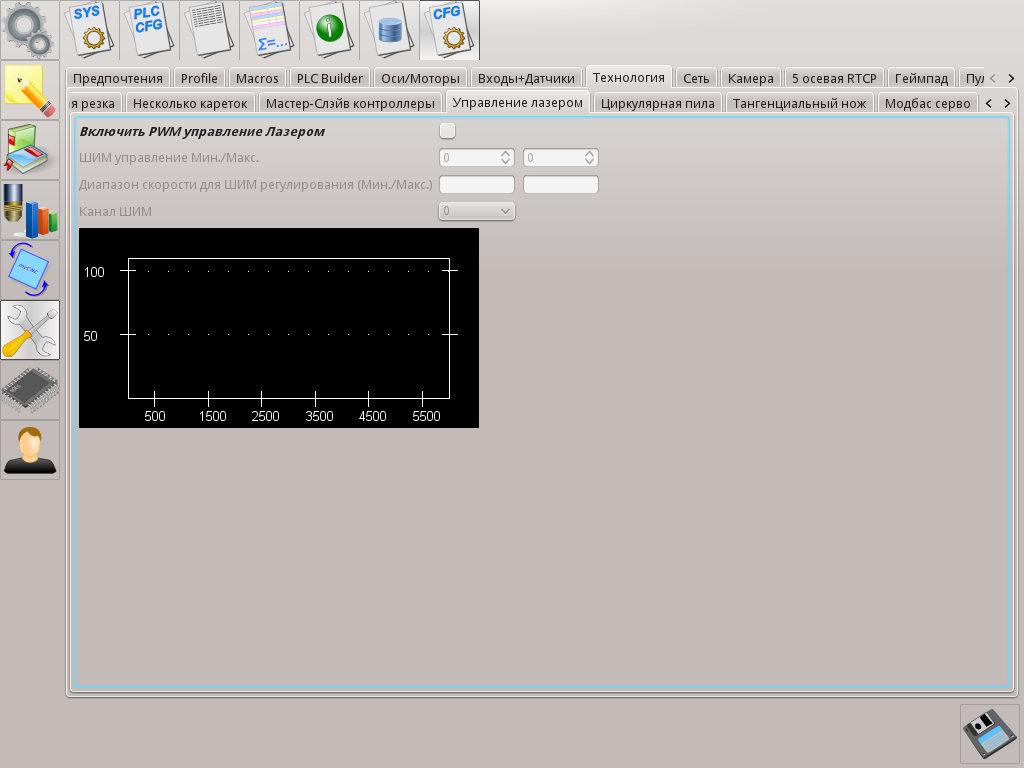Select the Управление лазером subtab

coord(518,103)
